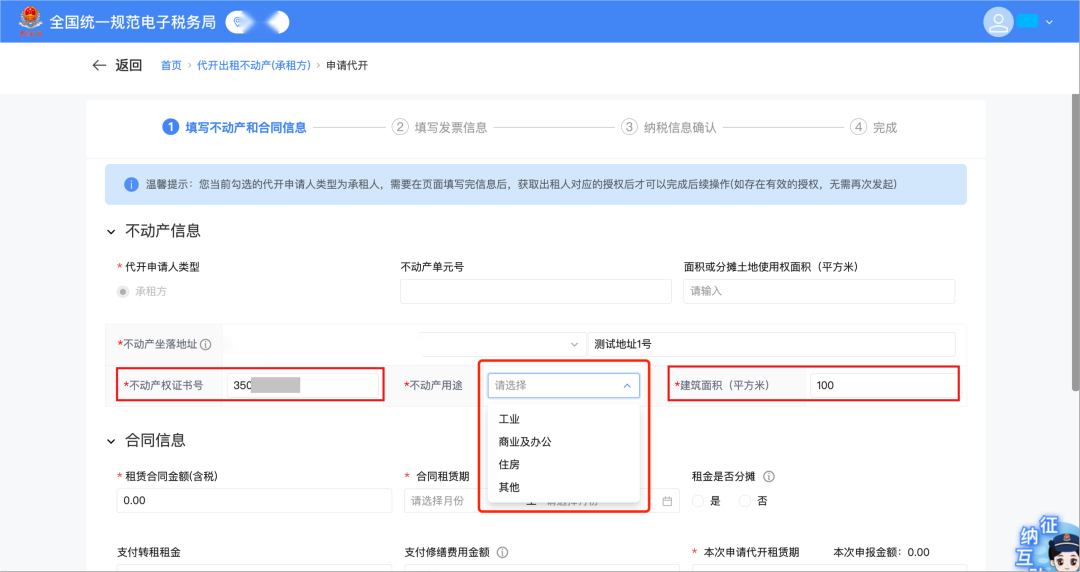Screen dimensions: 1080x572
Task: Select 是 for 租金是否分摊
Action: pos(698,501)
